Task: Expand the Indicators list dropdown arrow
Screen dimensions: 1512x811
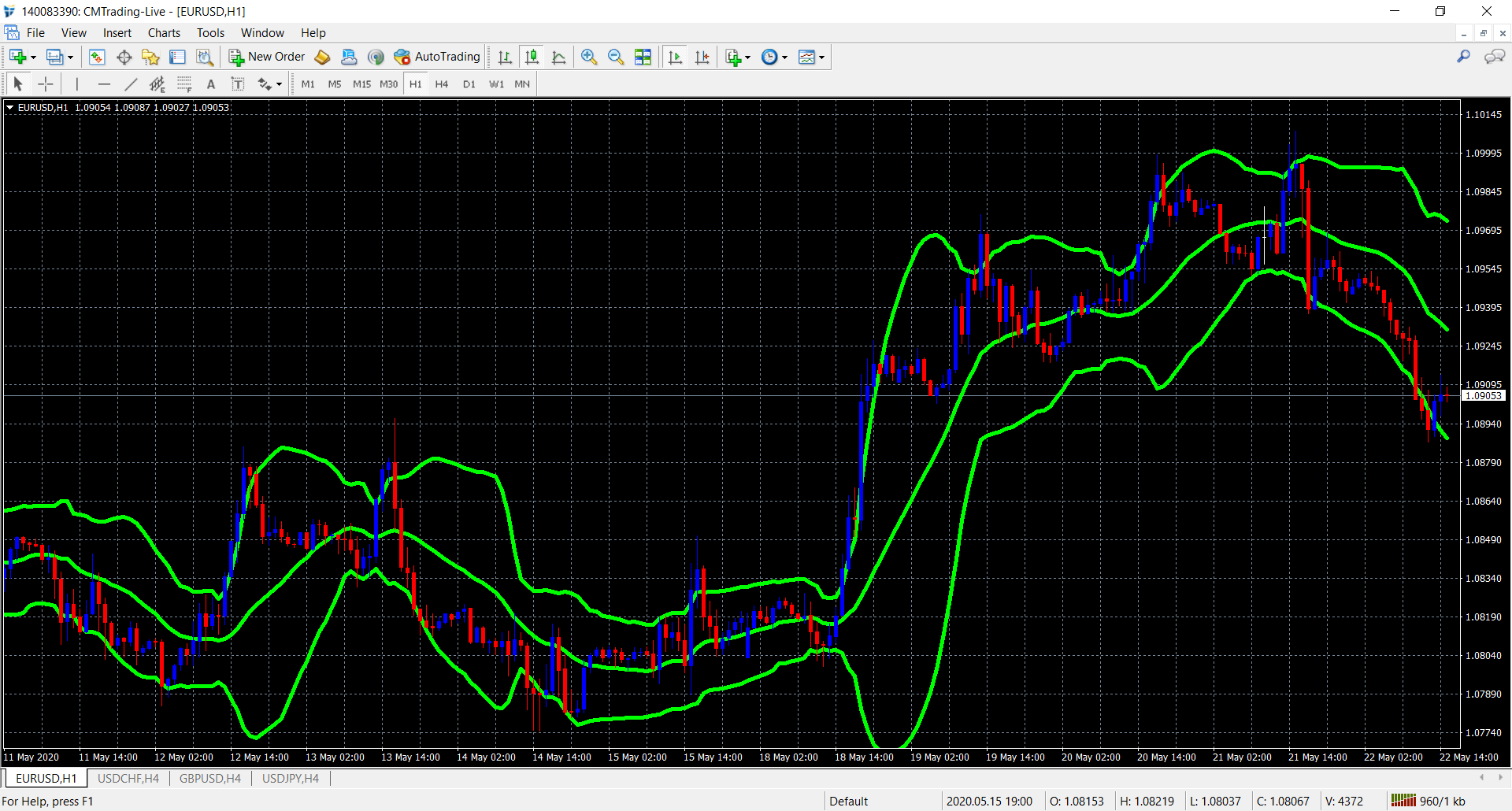Action: pyautogui.click(x=748, y=57)
